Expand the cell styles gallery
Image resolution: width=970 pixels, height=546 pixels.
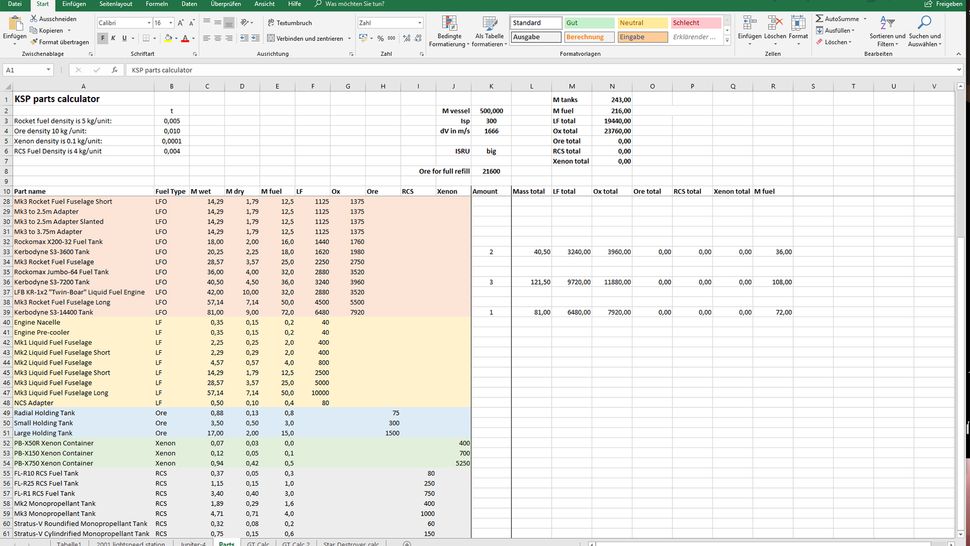pyautogui.click(x=727, y=40)
